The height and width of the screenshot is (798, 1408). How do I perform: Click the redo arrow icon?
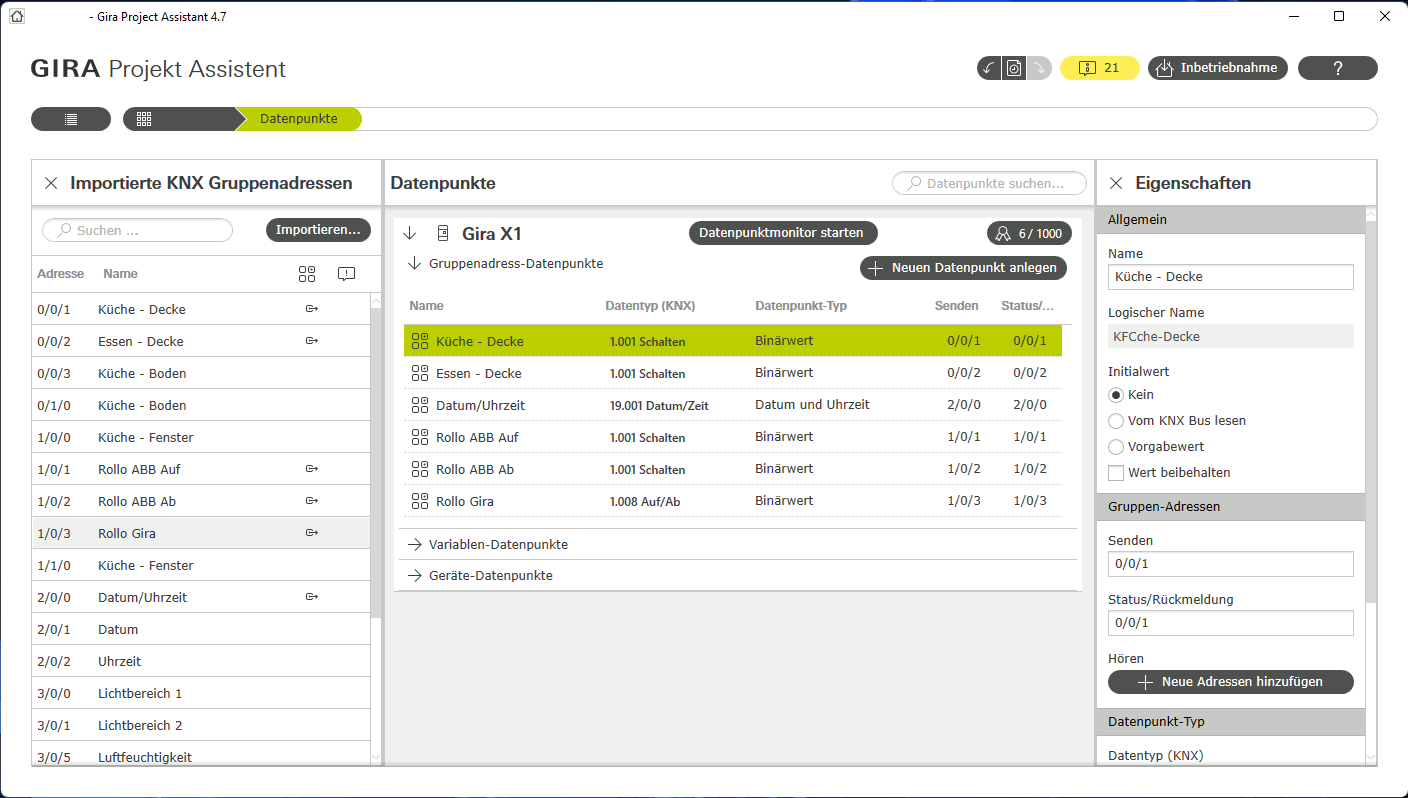1039,68
